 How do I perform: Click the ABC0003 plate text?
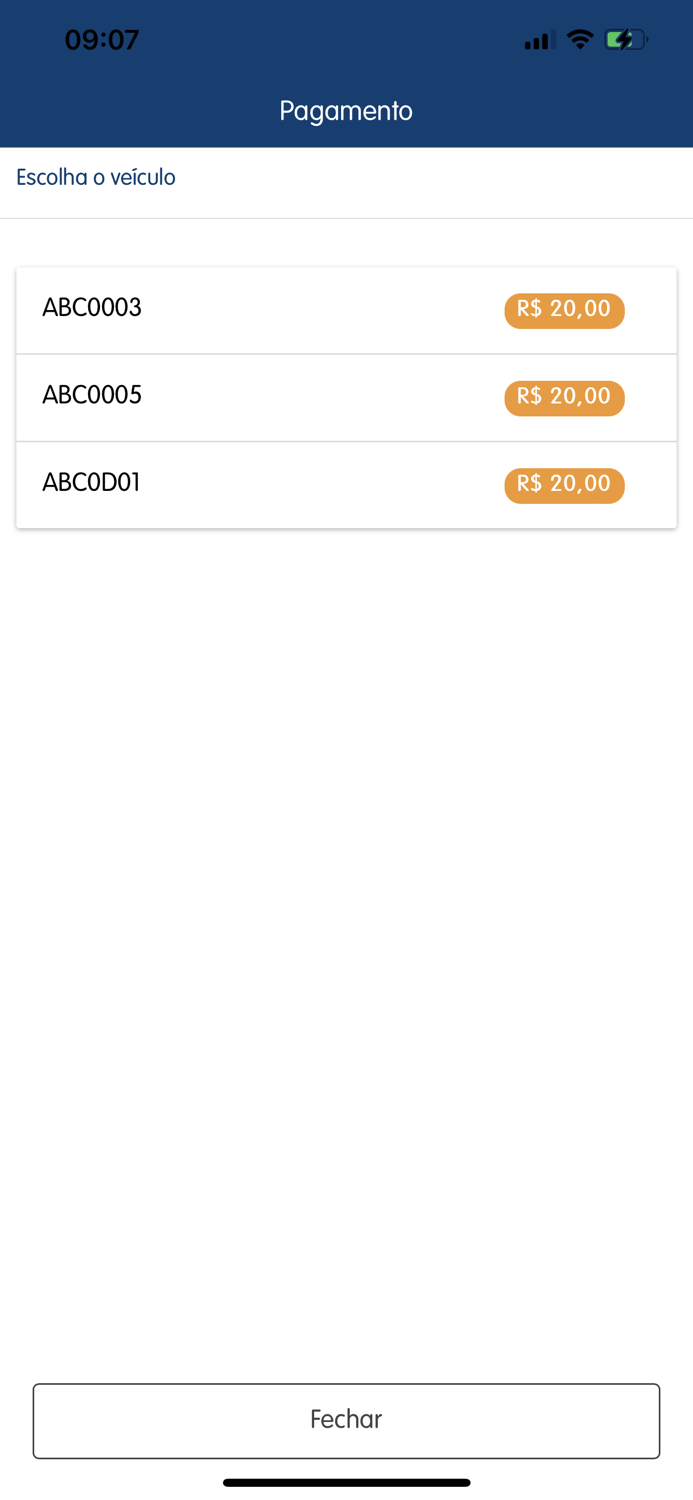point(91,308)
